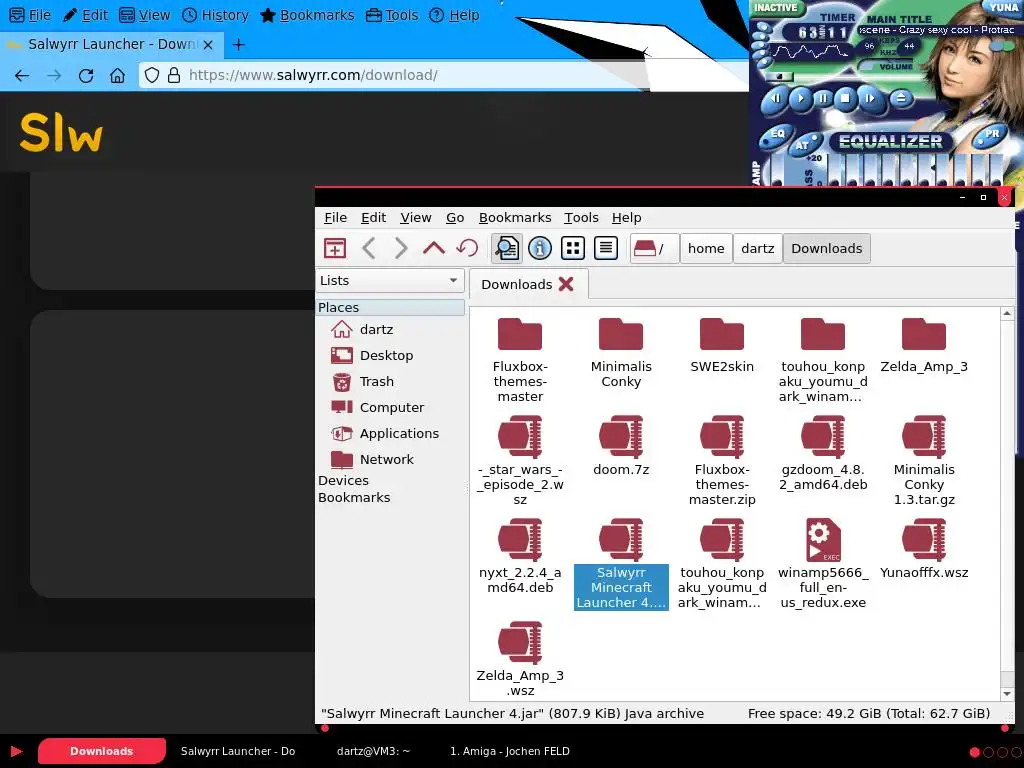
Task: Switch to icon grid view
Action: 573,248
